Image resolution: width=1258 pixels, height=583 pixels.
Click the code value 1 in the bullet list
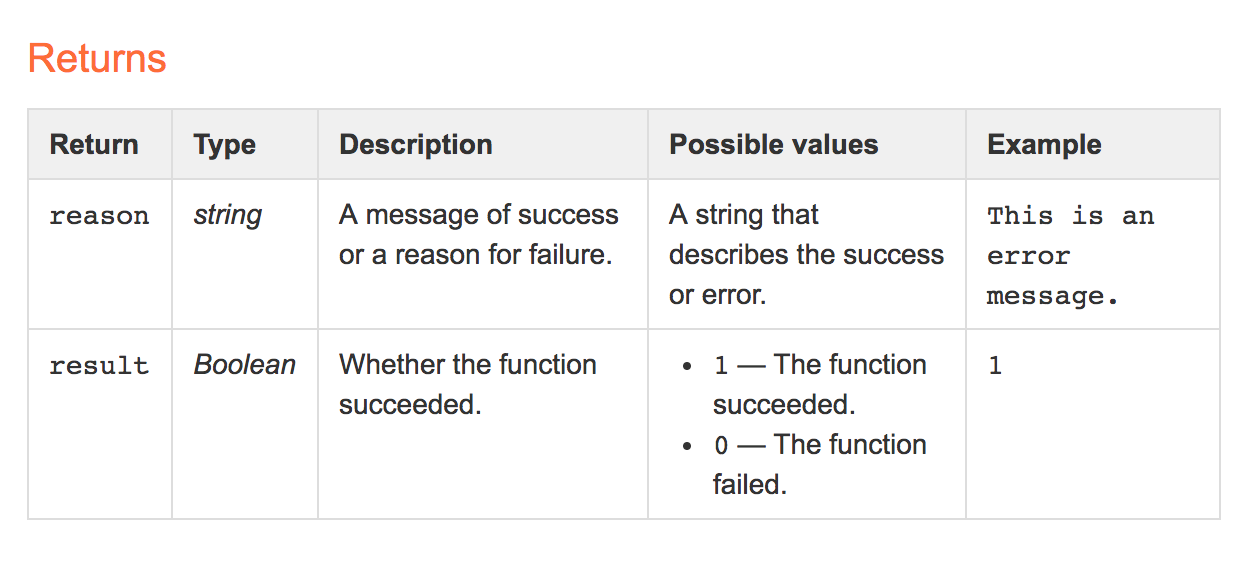[721, 366]
